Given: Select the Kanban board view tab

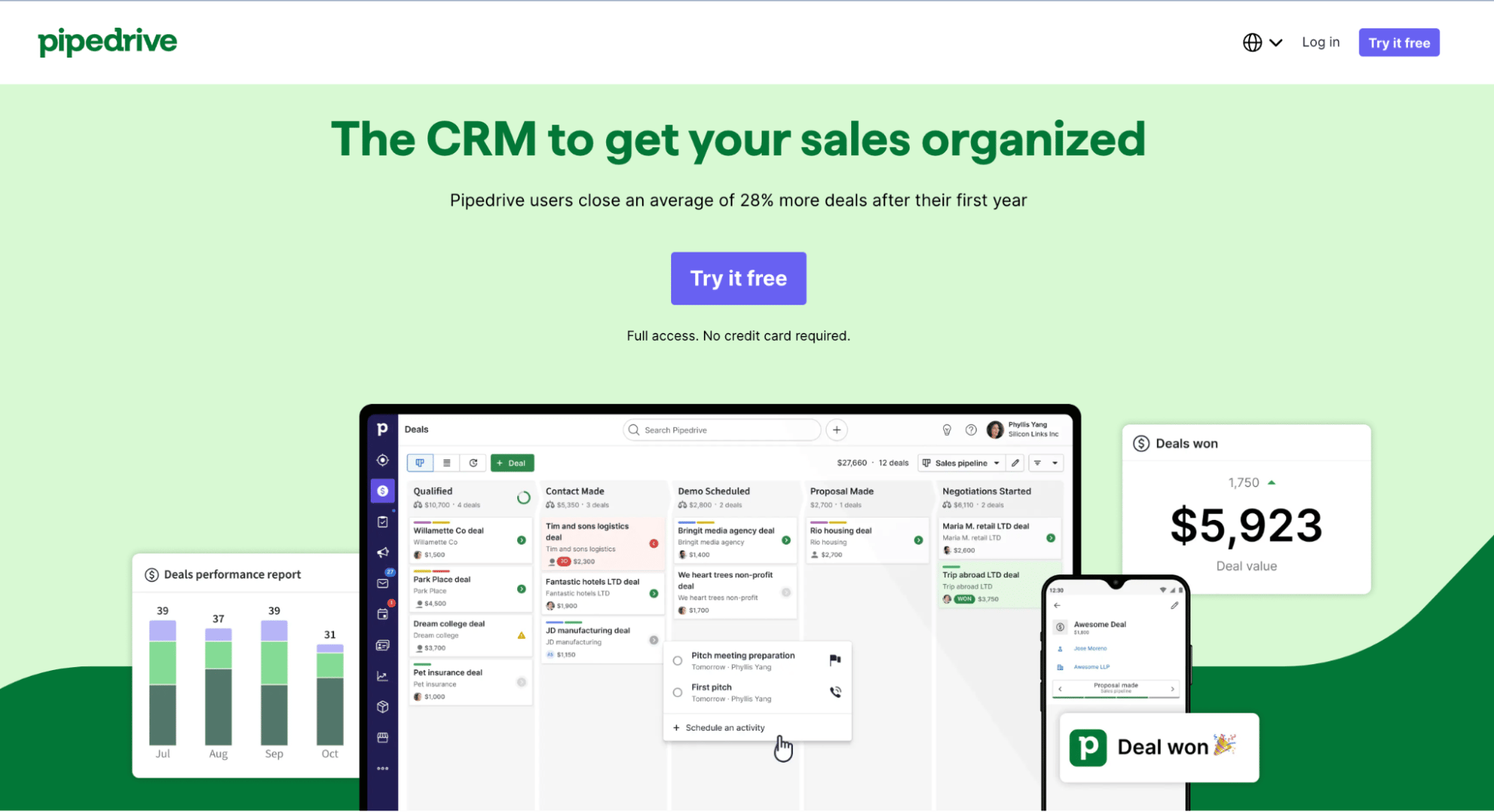Looking at the screenshot, I should pos(420,463).
